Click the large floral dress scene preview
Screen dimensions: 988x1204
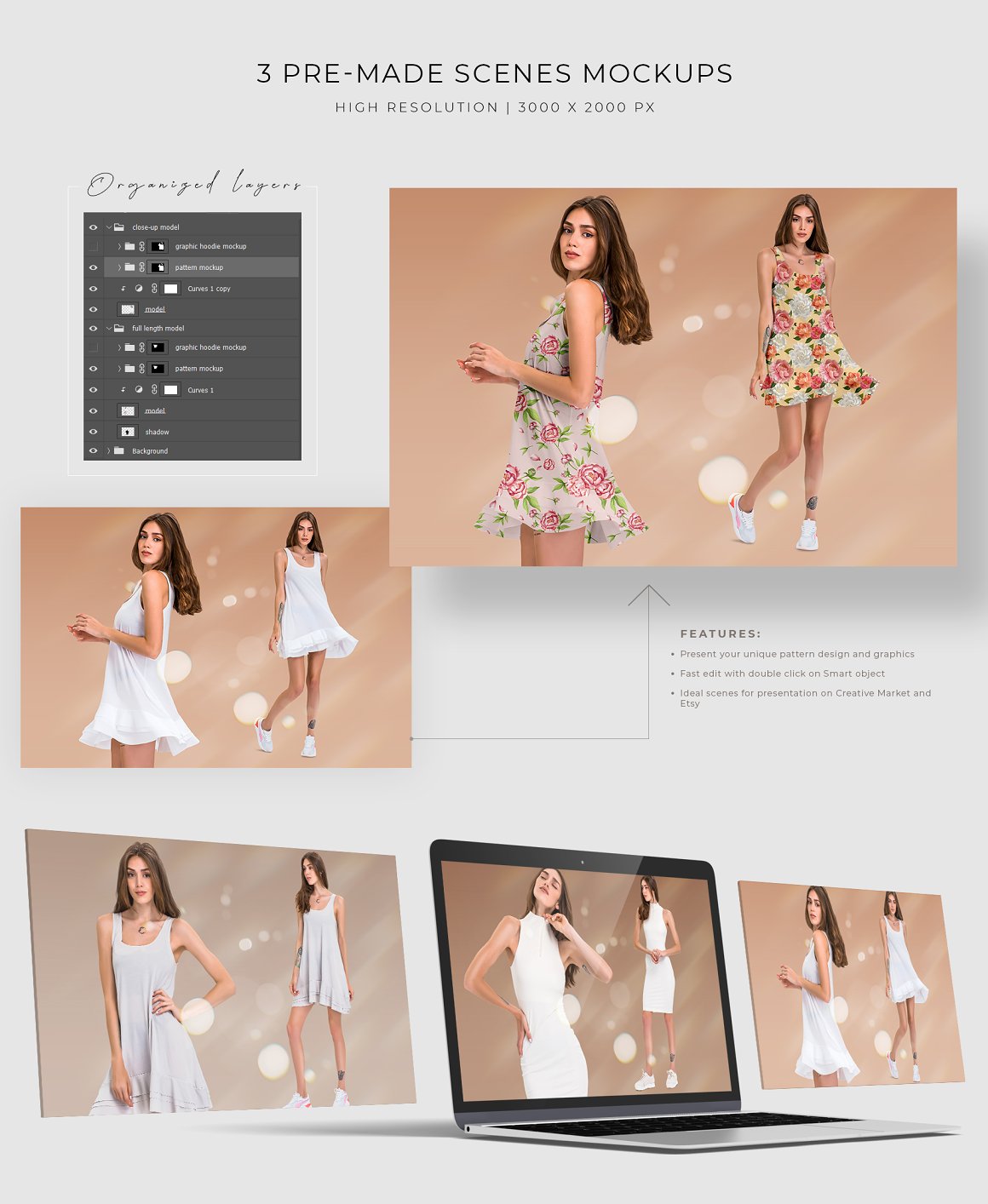[x=673, y=376]
